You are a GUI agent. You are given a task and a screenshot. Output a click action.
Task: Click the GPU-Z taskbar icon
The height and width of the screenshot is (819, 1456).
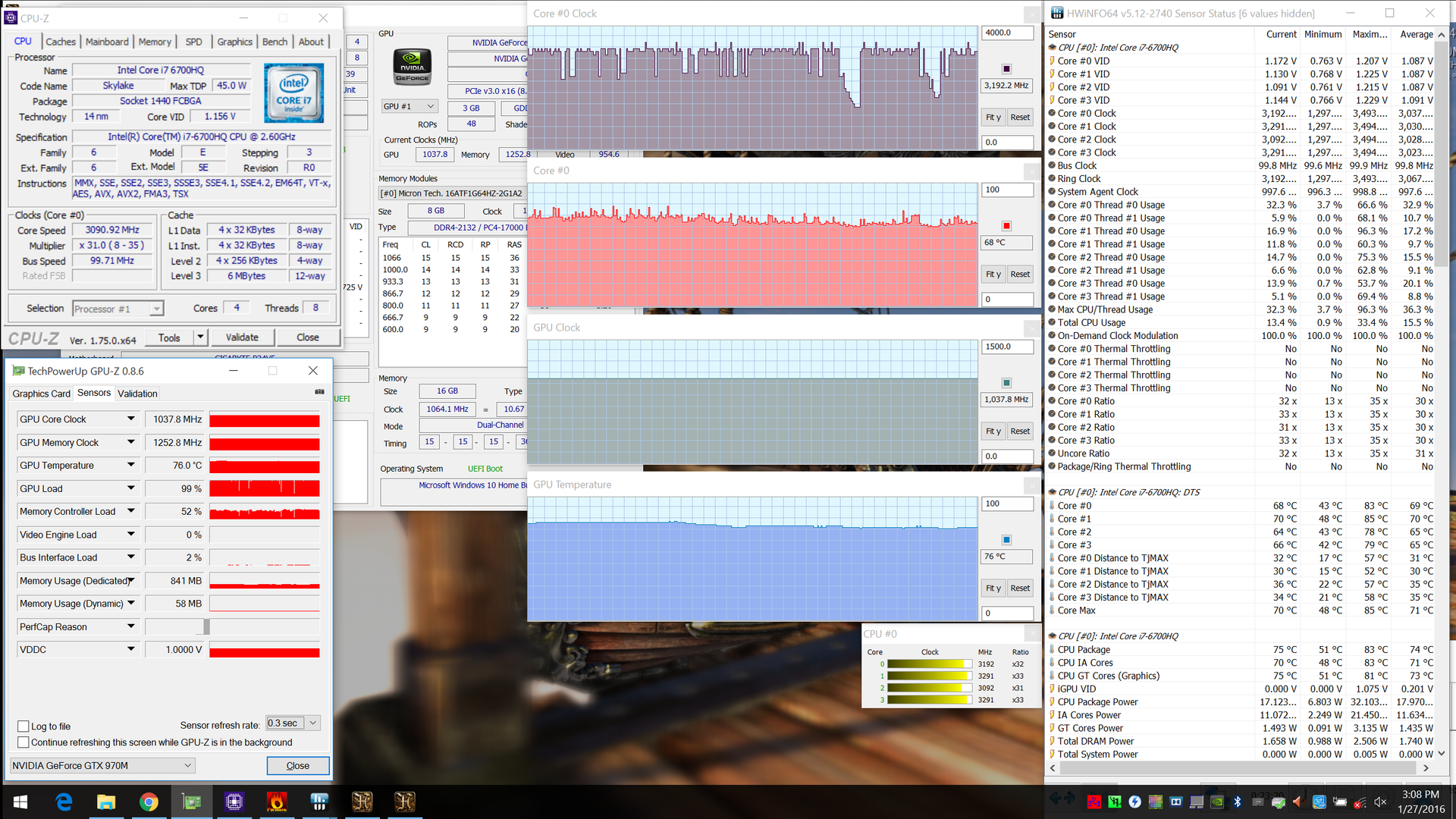(191, 802)
